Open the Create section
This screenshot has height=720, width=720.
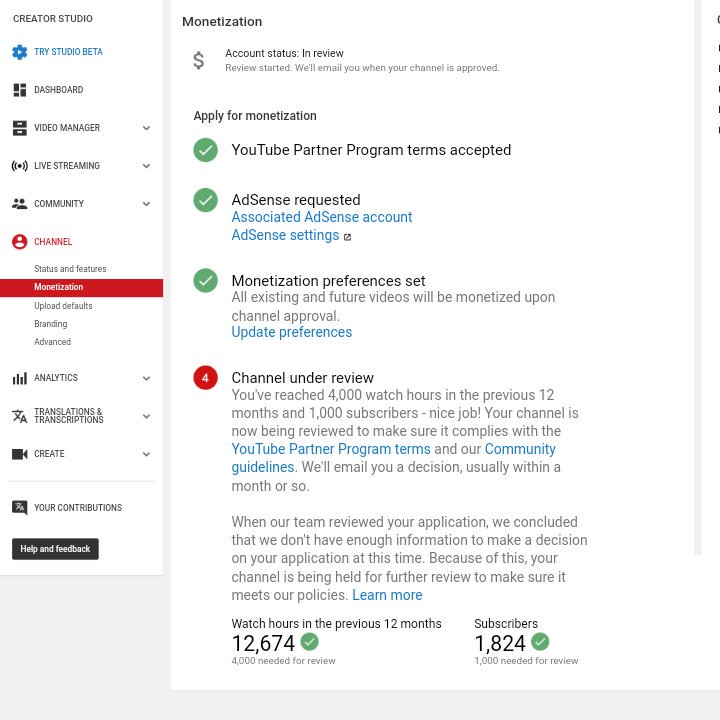click(x=49, y=454)
